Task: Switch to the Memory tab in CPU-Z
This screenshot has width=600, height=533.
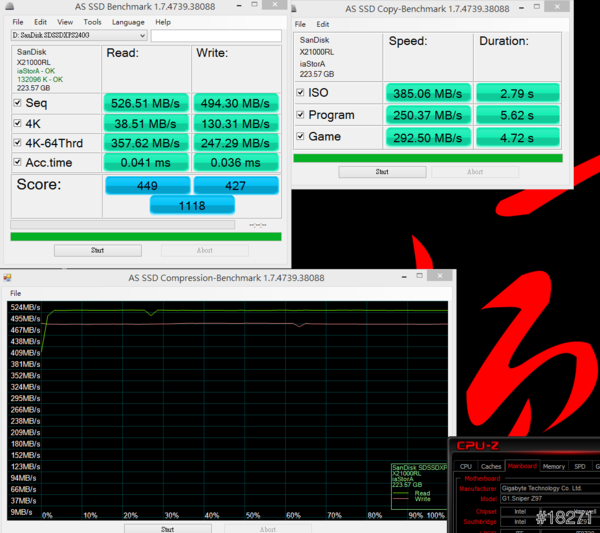Action: click(x=553, y=466)
